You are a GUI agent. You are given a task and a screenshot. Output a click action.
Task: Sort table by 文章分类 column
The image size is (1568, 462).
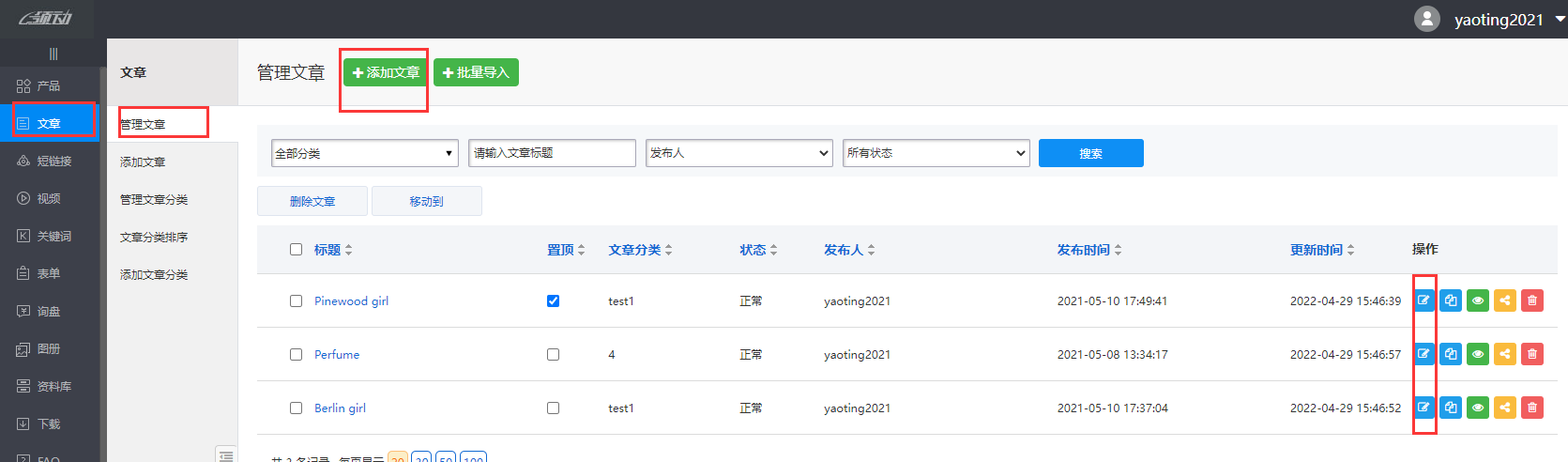[x=640, y=250]
